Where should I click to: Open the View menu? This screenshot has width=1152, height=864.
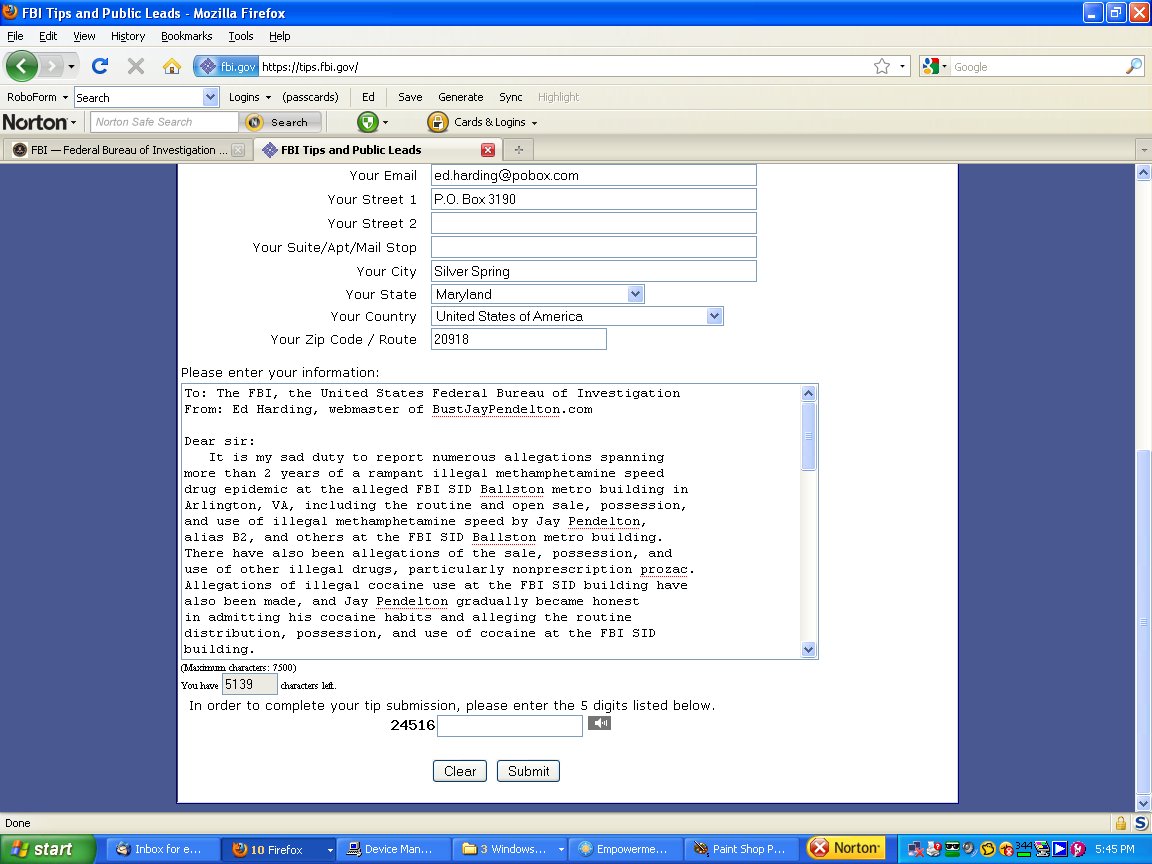point(84,36)
